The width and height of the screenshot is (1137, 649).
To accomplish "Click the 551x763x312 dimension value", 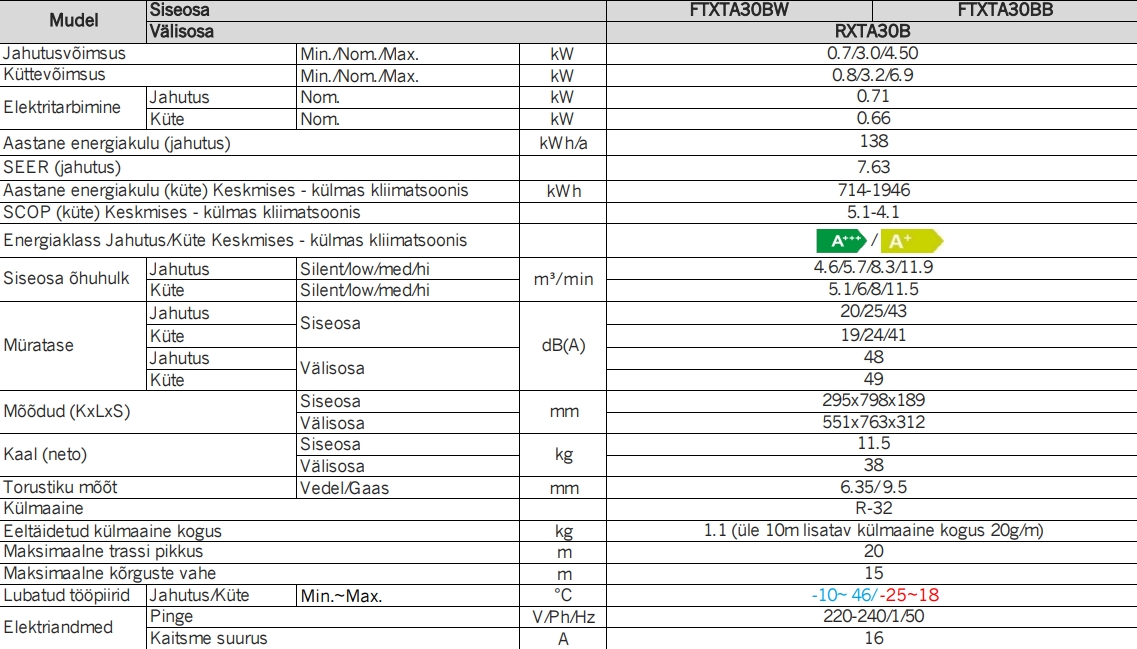I will point(874,422).
